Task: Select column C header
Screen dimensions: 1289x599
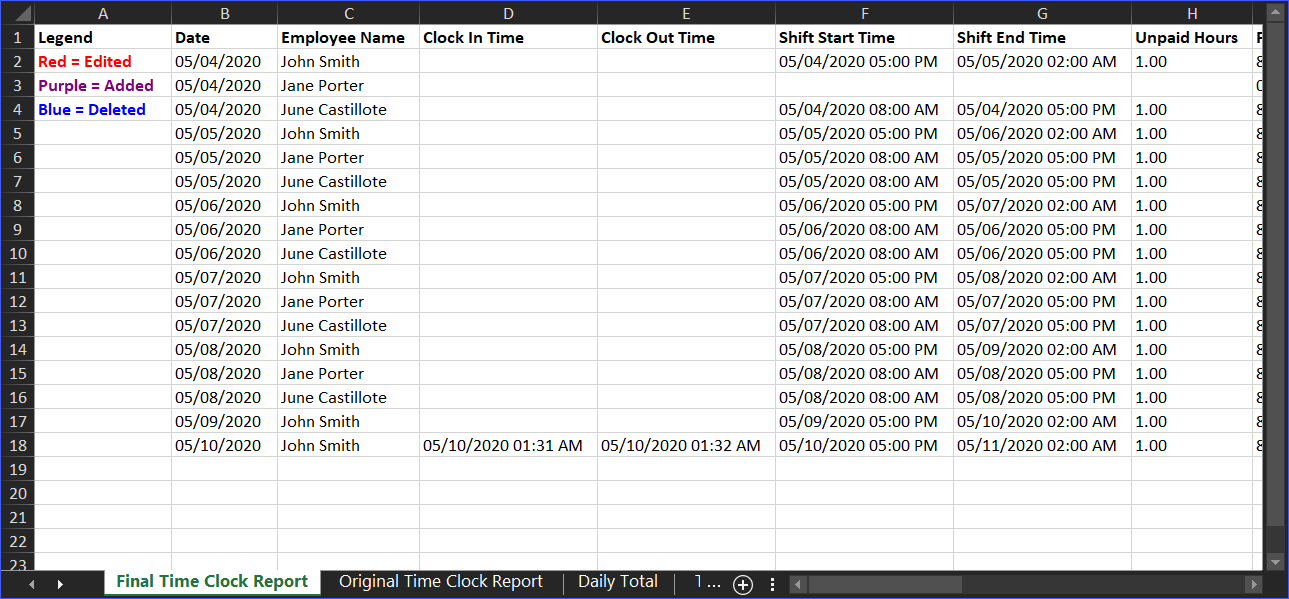Action: point(348,14)
